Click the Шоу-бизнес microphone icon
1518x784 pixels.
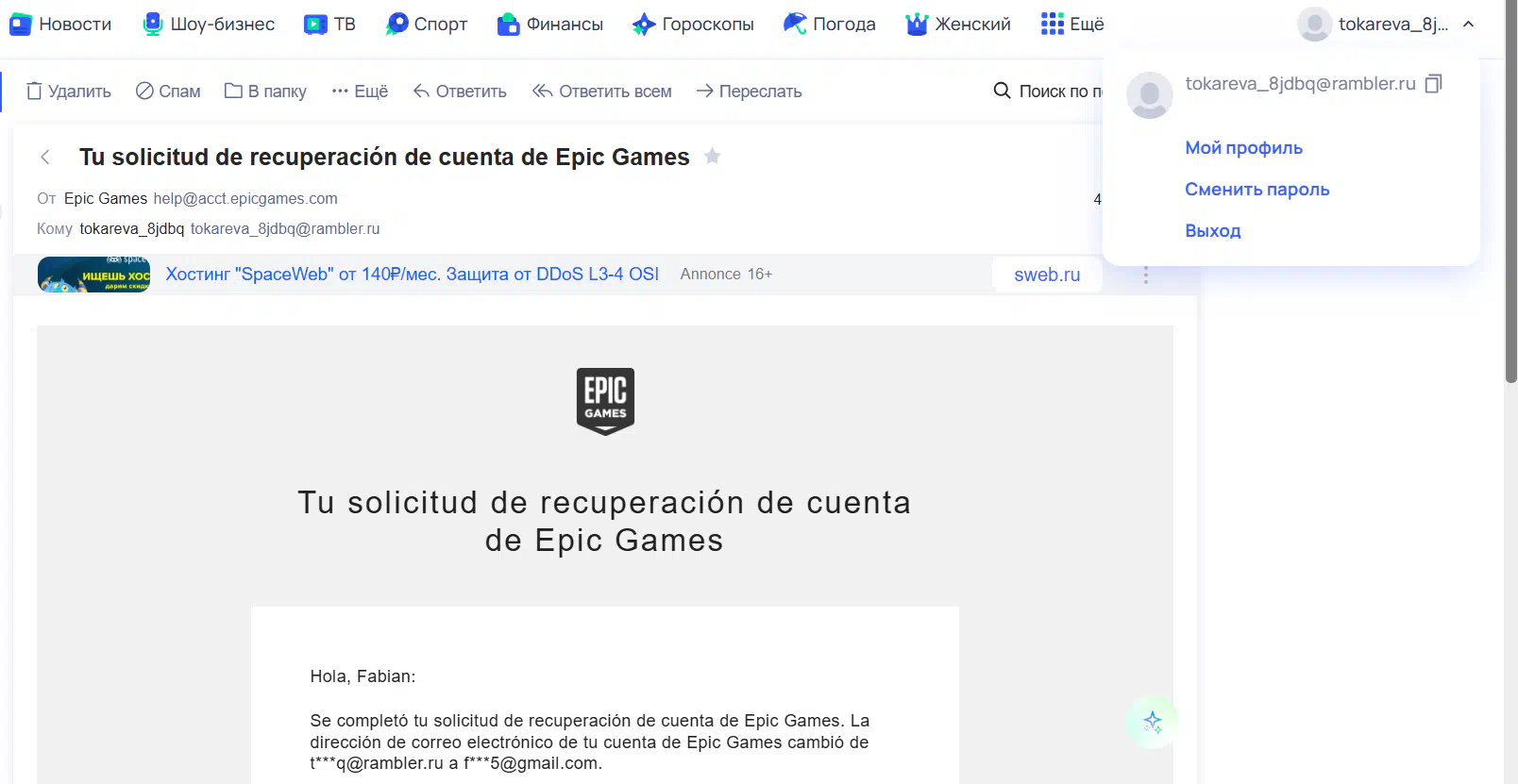click(152, 24)
